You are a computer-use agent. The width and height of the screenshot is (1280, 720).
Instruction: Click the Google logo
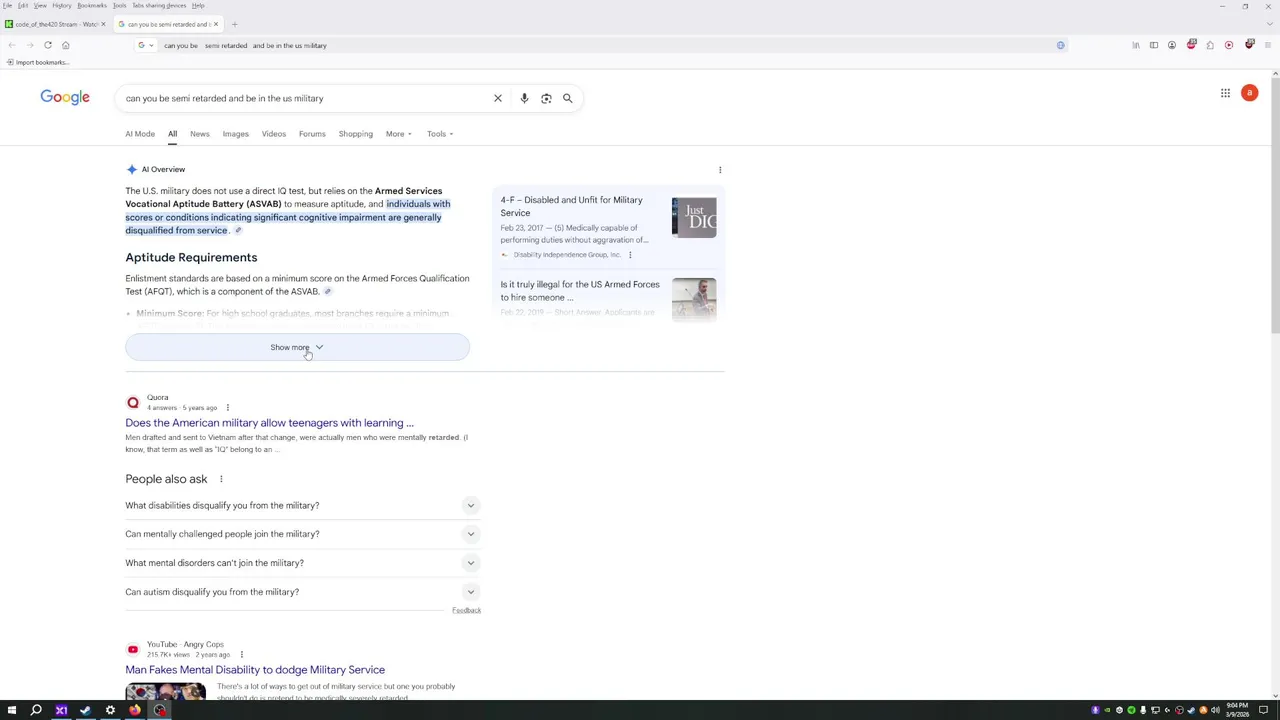(65, 97)
